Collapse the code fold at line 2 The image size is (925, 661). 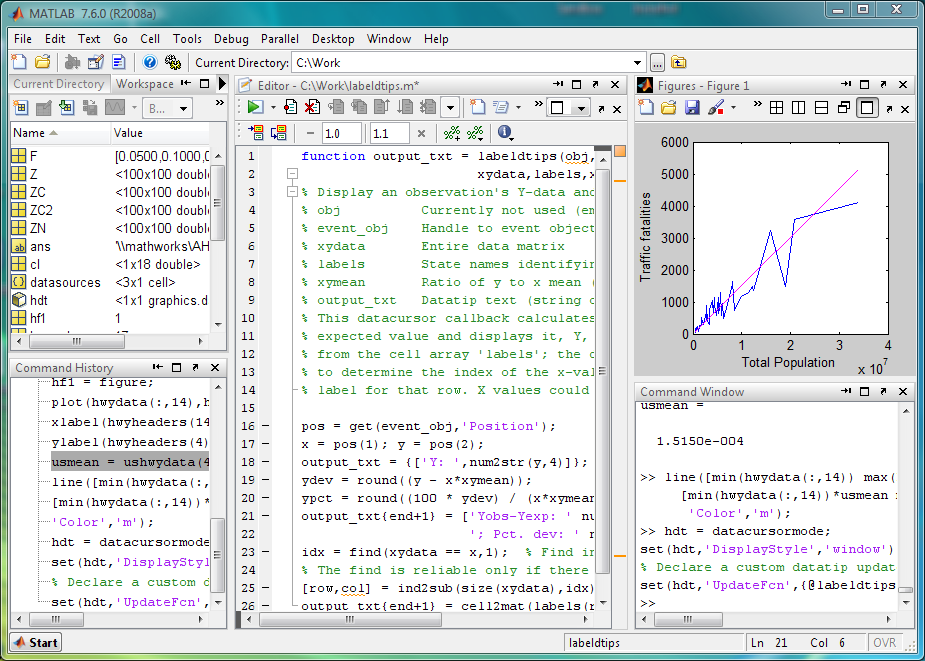click(x=293, y=174)
